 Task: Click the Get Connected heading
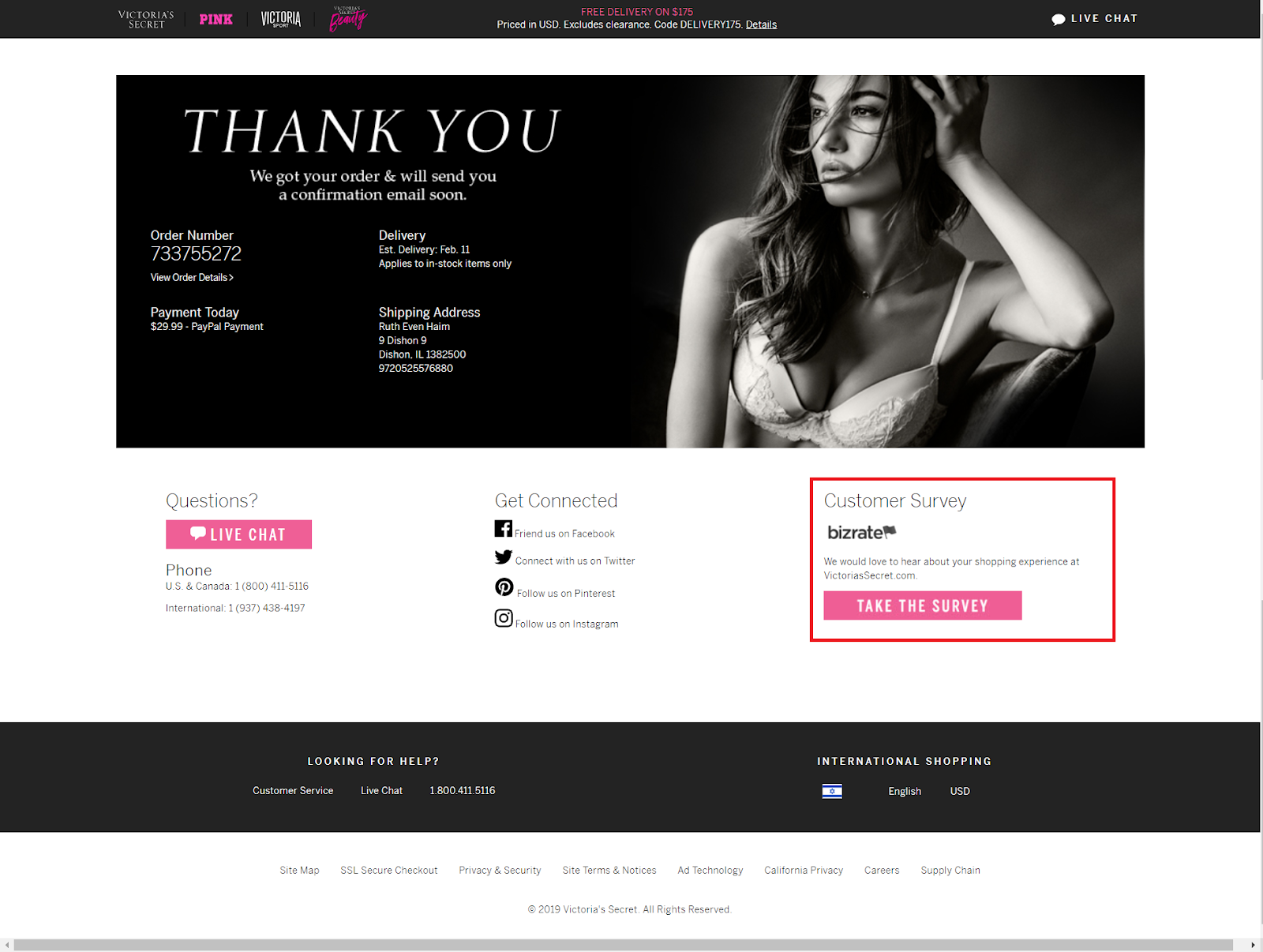(x=556, y=500)
